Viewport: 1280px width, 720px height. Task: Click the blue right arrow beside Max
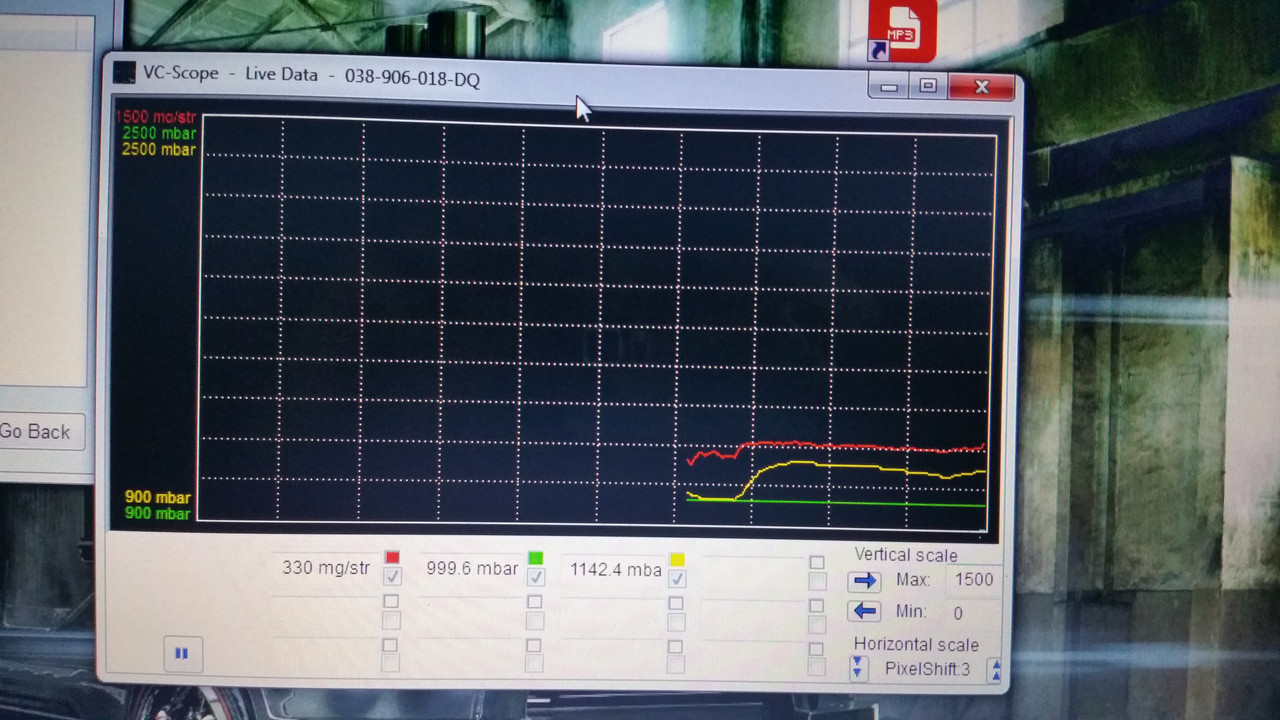[864, 581]
